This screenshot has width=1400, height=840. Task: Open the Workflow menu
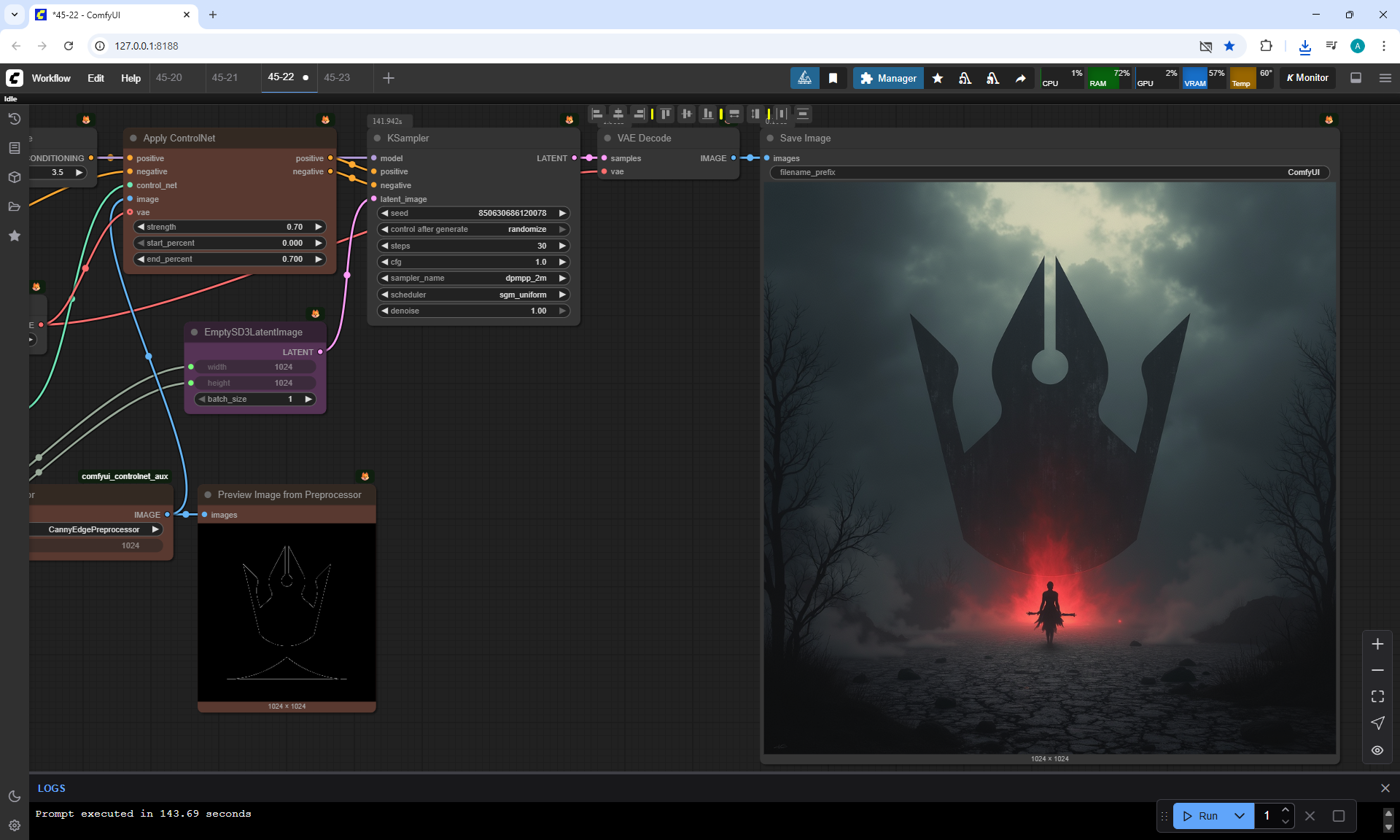(x=51, y=78)
